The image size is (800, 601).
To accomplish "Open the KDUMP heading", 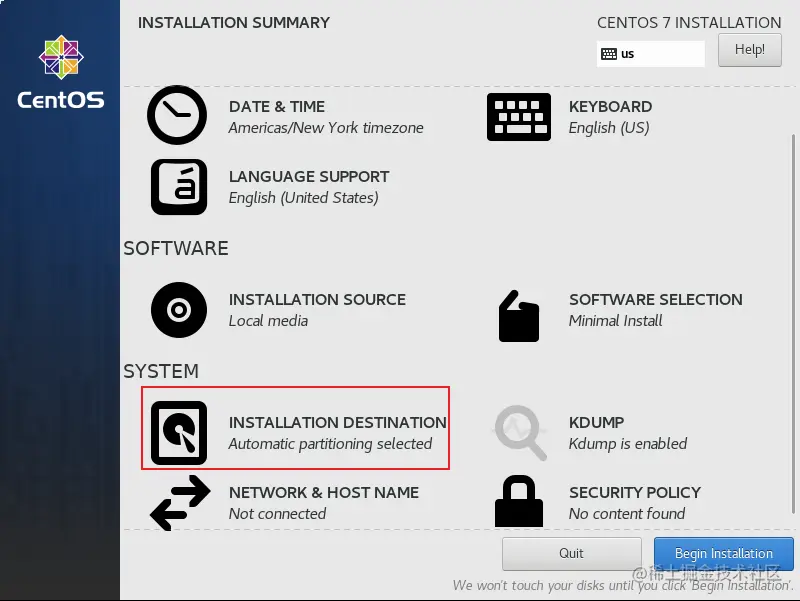I will click(x=596, y=422).
